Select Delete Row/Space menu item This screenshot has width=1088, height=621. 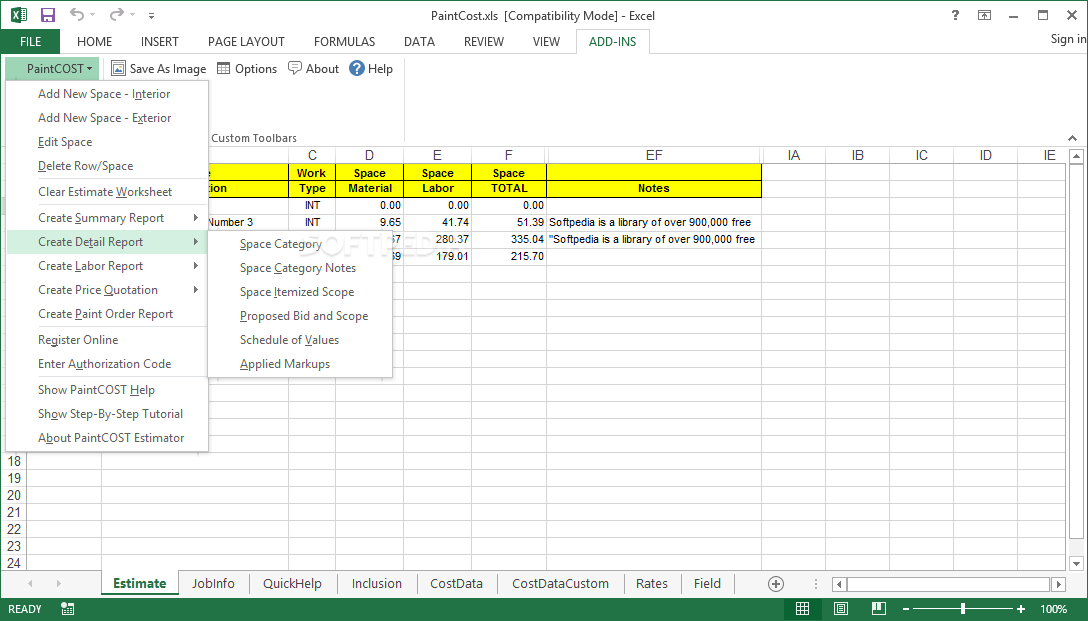107,166
